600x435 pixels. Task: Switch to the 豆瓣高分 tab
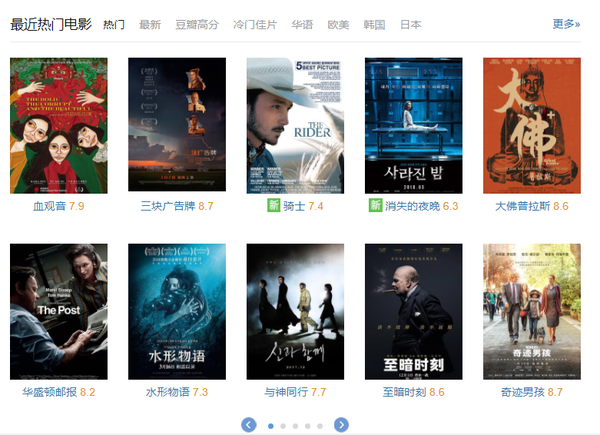(197, 25)
